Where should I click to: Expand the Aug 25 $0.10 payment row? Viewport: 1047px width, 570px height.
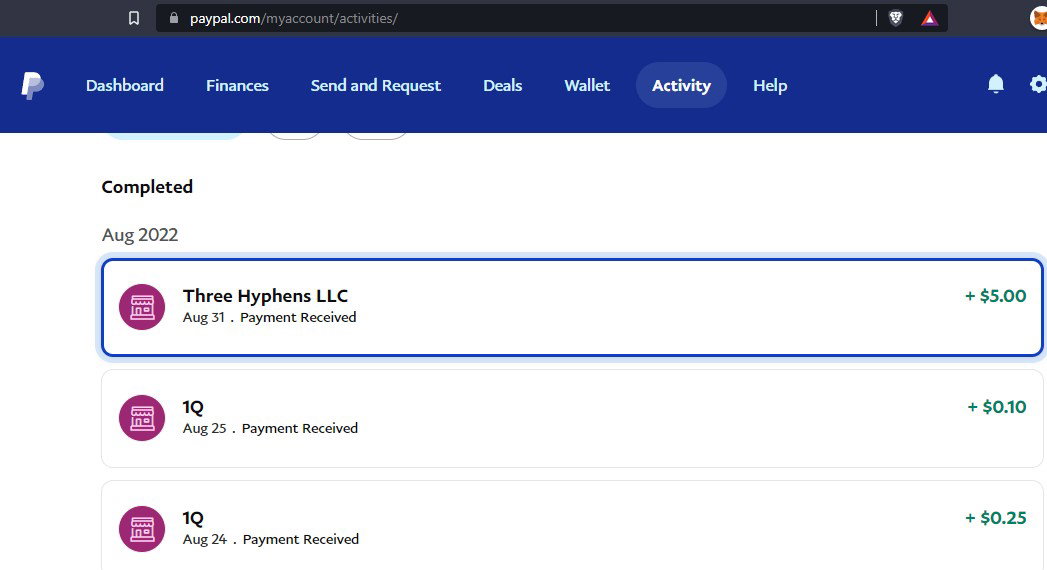(572, 418)
